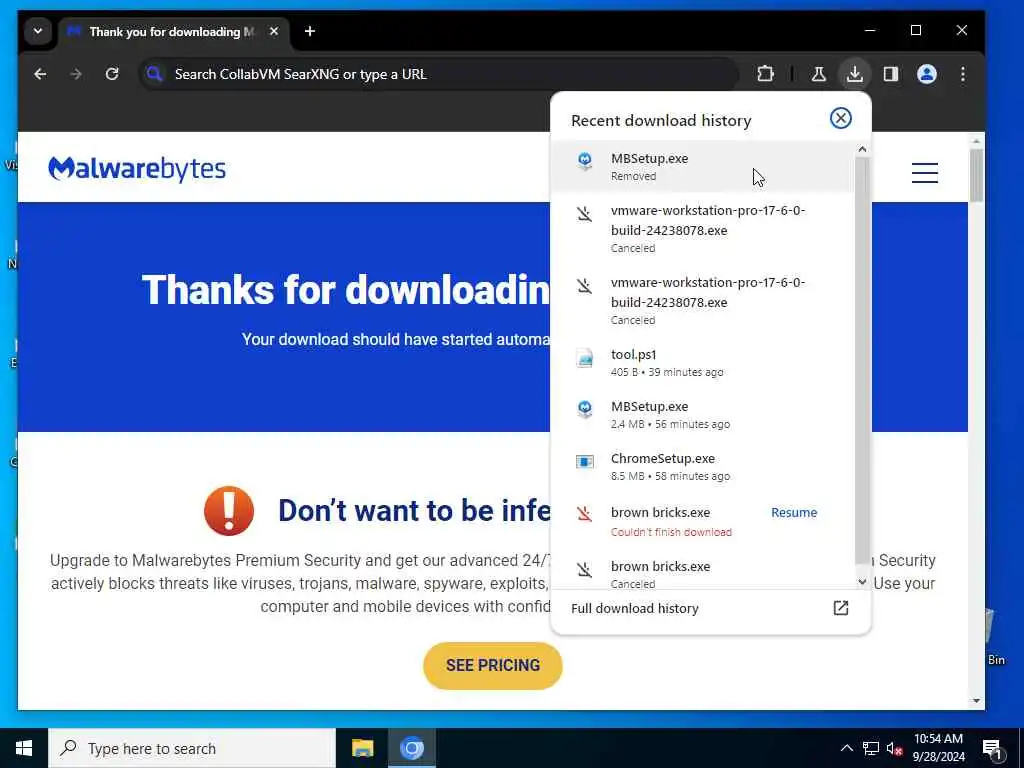Click Full download history link
Screen dimensions: 1024x768
click(x=634, y=609)
